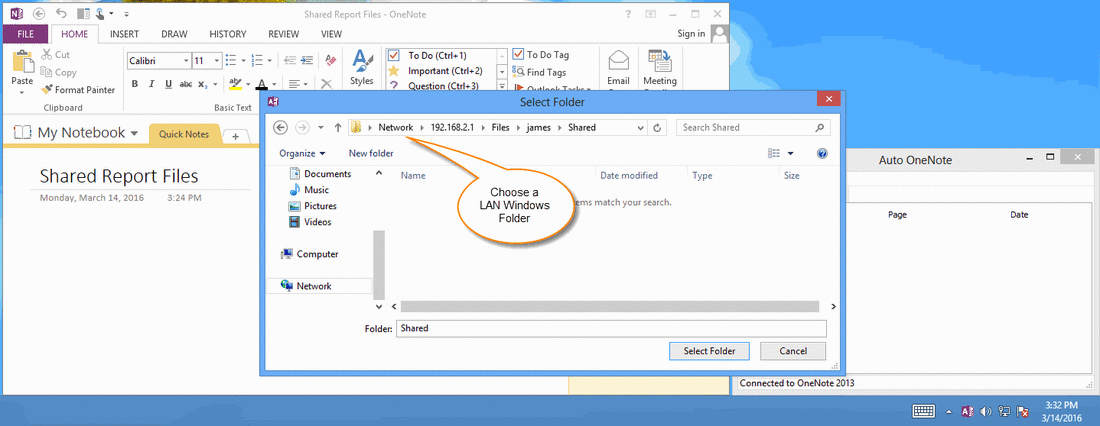The image size is (1100, 426).
Task: Open the font name dropdown showing Calibri
Action: click(186, 61)
